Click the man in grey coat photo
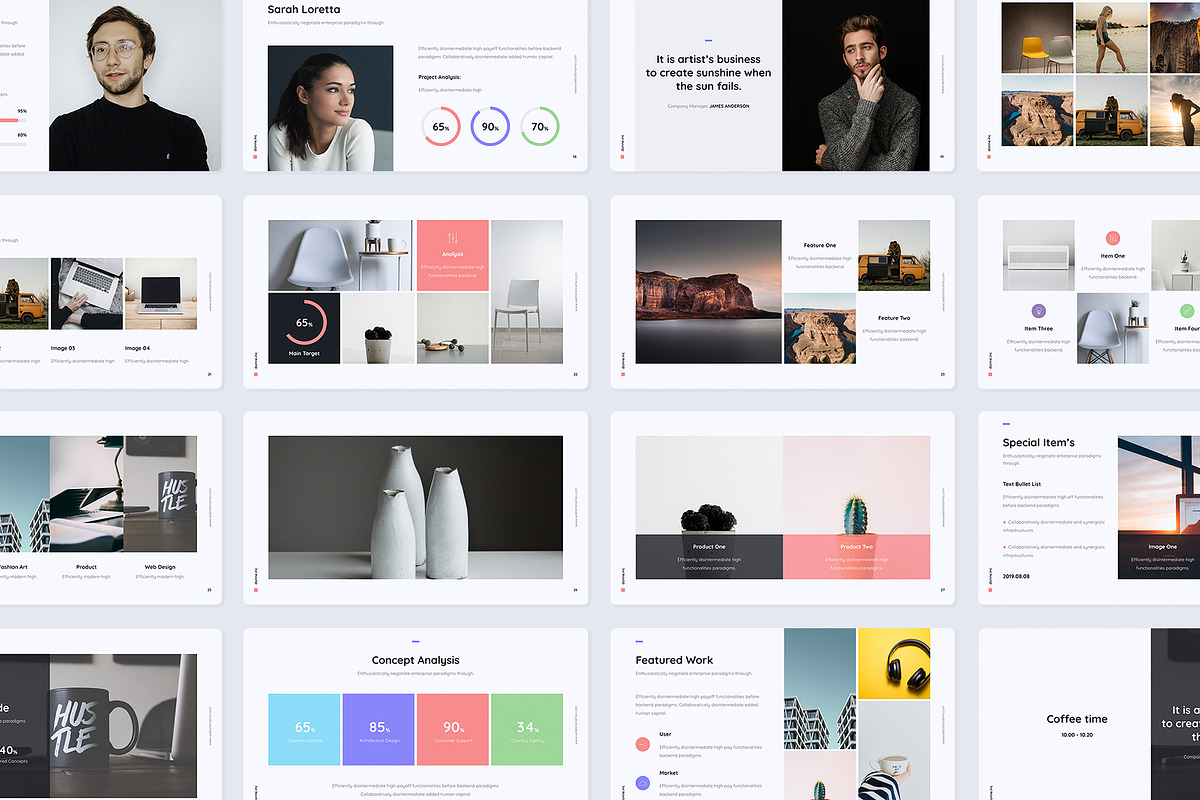The width and height of the screenshot is (1200, 800). coord(856,85)
